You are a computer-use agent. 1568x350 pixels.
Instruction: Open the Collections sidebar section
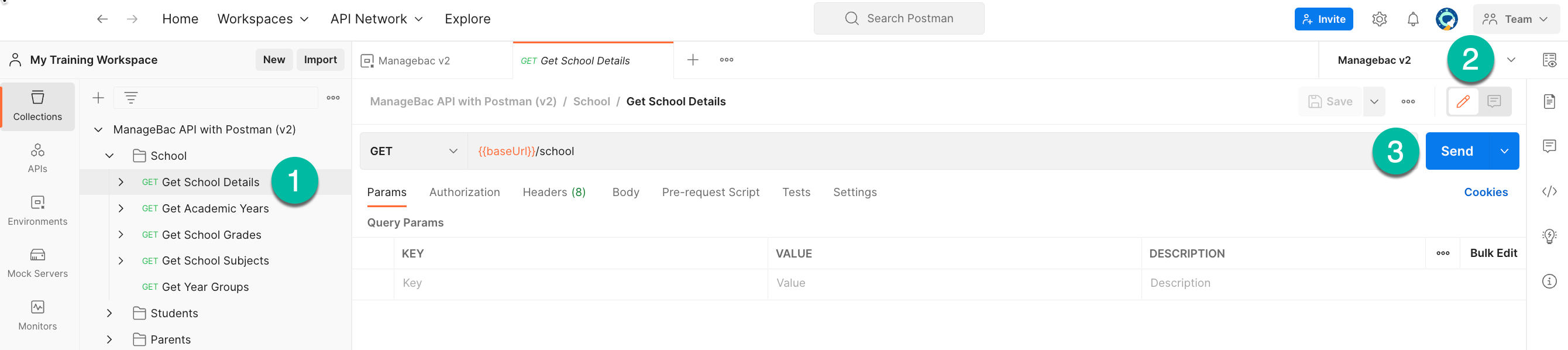pos(38,107)
